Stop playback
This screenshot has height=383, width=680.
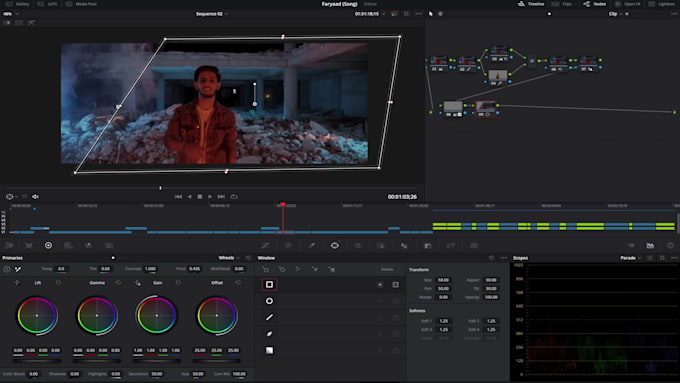(199, 196)
